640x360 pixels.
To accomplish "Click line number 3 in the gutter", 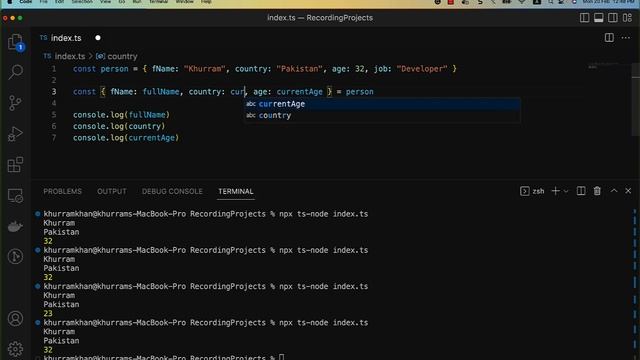I will [53, 92].
